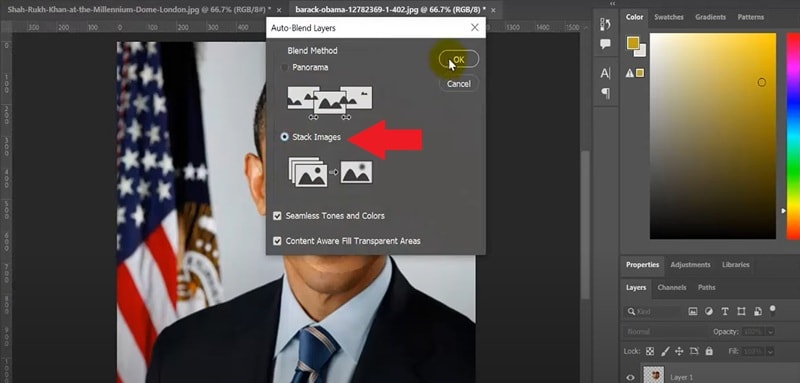Filter layers by type layers icon
Viewport: 800px width, 383px height.
click(x=725, y=311)
